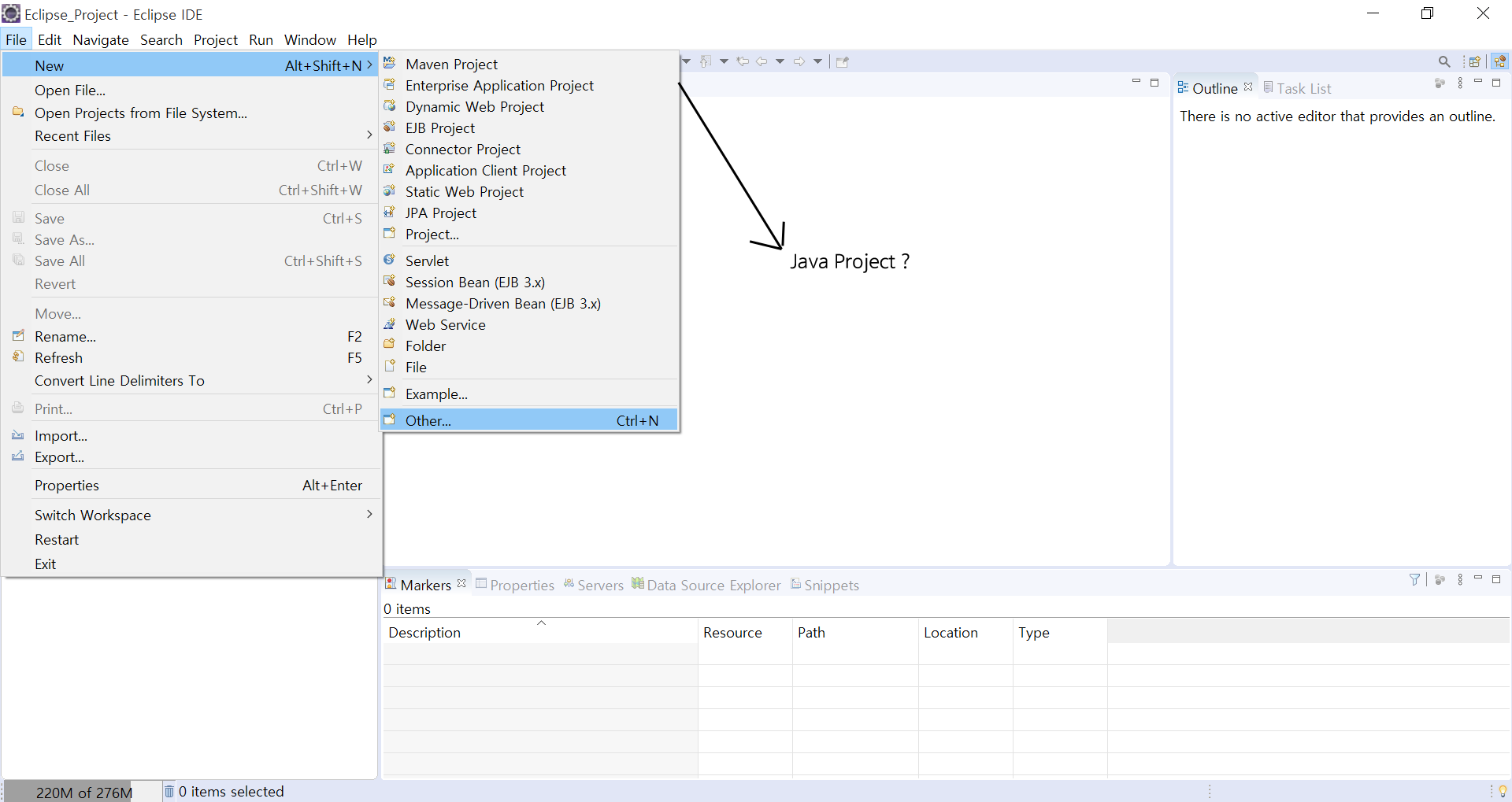Click the Maven Project icon in submenu
Viewport: 1512px width, 802px height.
pos(390,63)
